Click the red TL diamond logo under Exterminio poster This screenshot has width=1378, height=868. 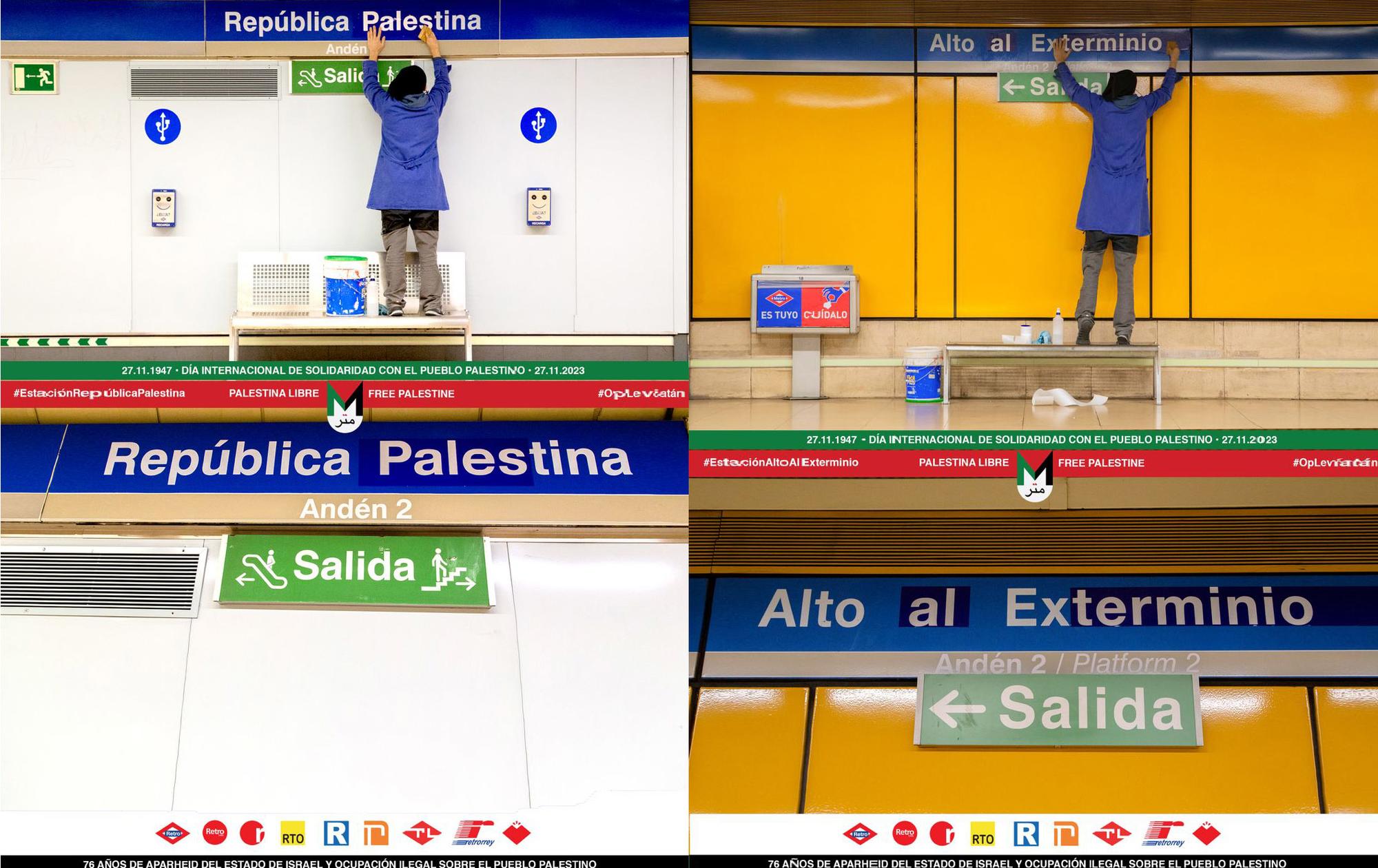(x=1111, y=834)
